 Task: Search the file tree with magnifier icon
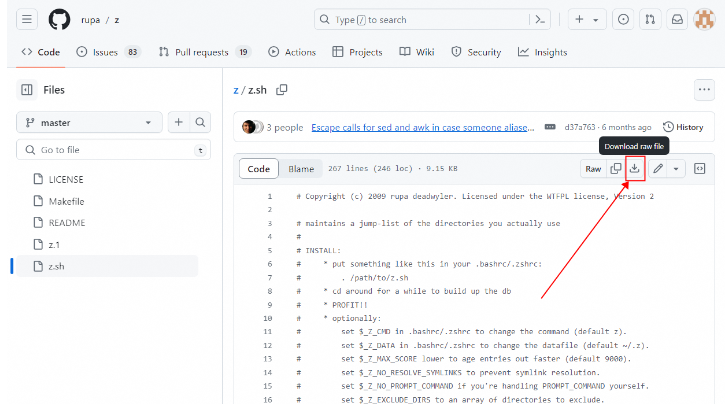tap(200, 122)
